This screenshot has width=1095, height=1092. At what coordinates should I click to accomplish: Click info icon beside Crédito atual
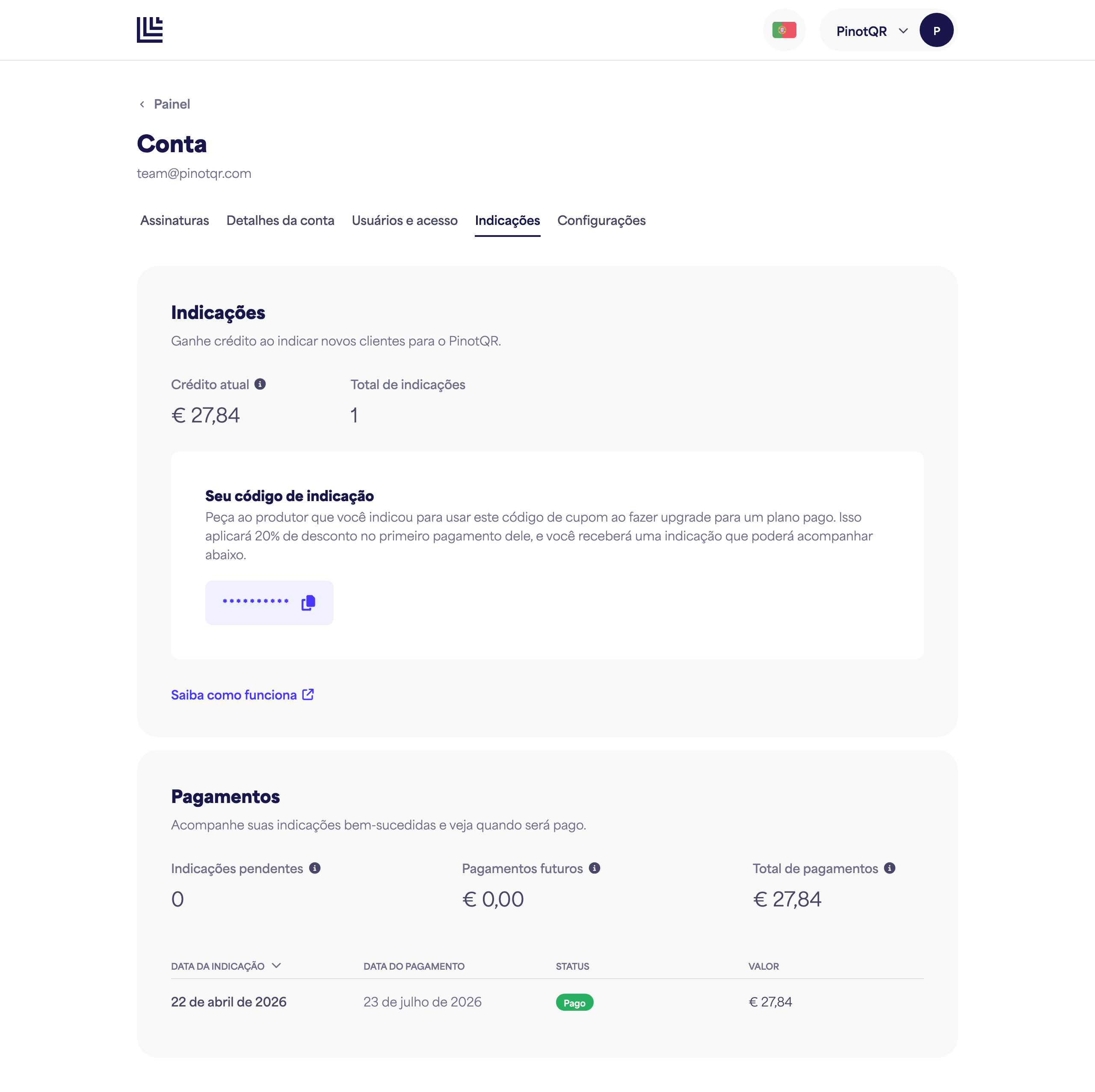pyautogui.click(x=260, y=384)
